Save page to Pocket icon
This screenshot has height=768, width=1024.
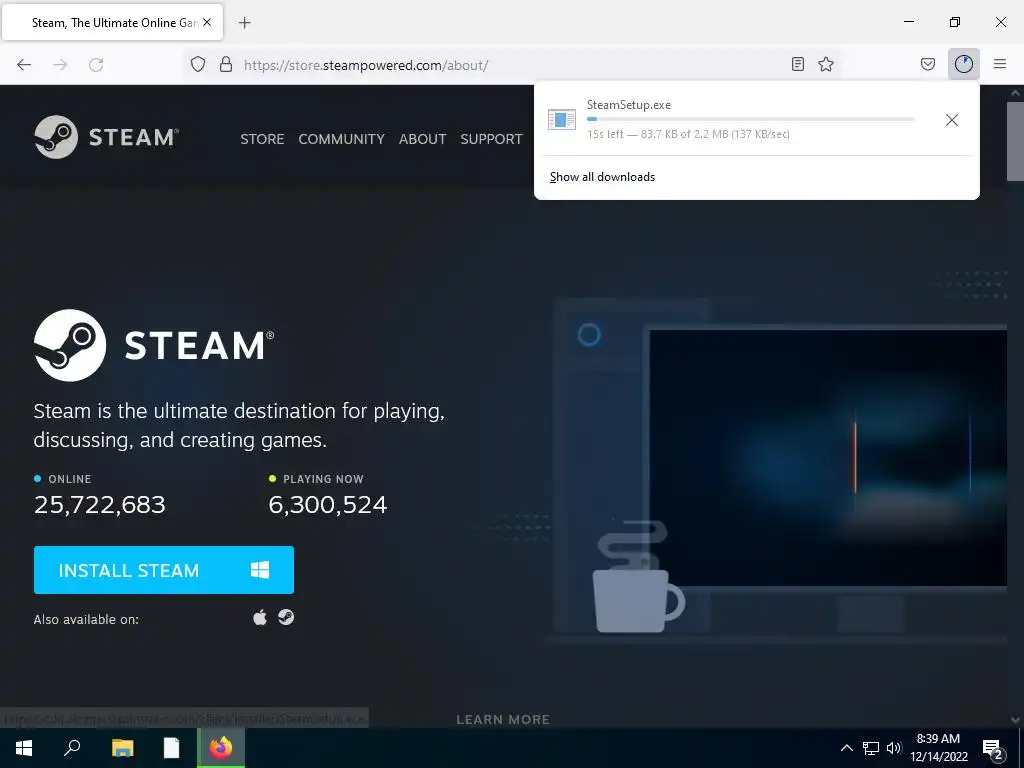pos(928,64)
